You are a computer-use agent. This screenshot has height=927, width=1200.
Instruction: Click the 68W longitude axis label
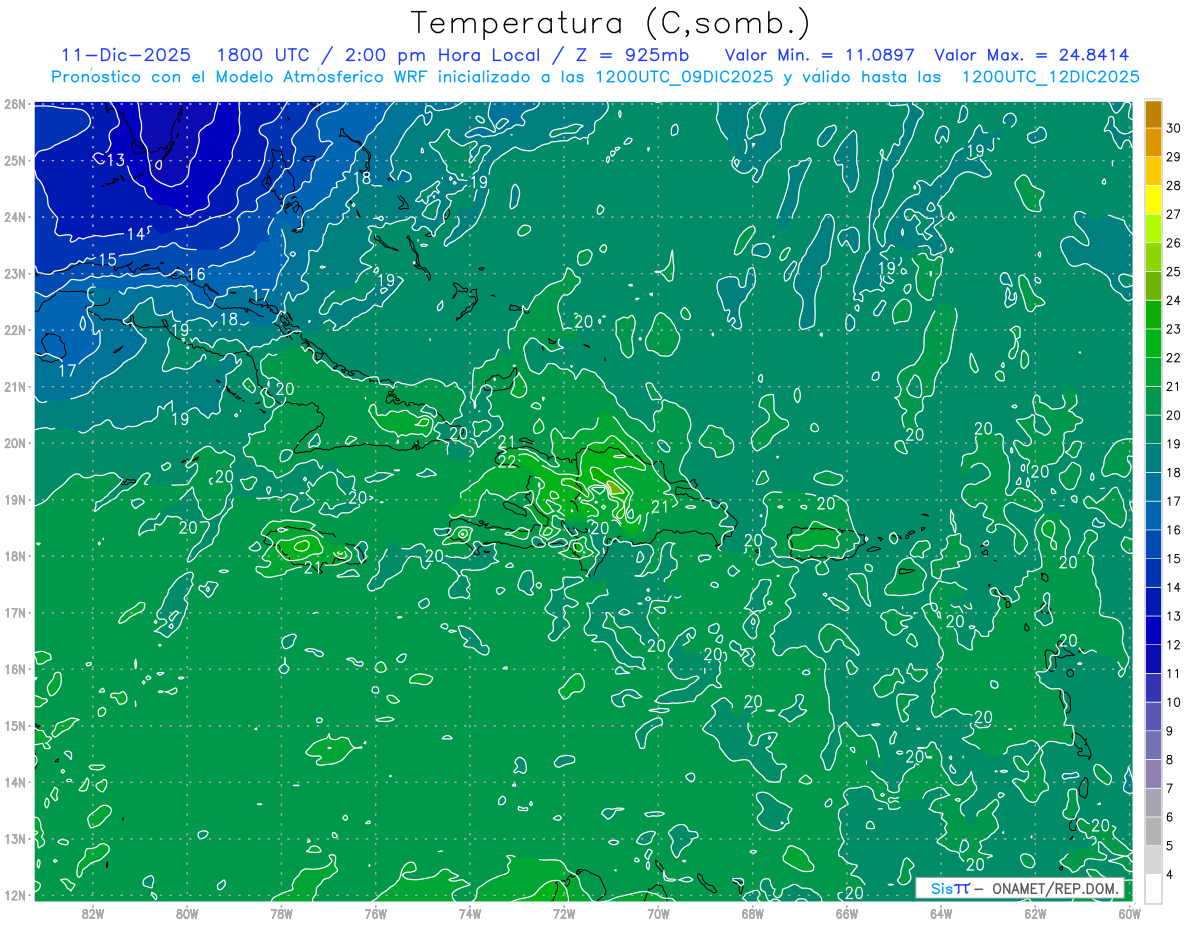pos(752,913)
